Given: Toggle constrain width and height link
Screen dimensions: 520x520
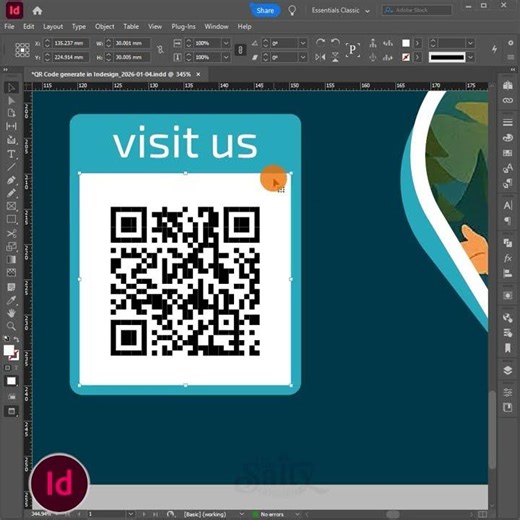Looking at the screenshot, I should [x=160, y=50].
